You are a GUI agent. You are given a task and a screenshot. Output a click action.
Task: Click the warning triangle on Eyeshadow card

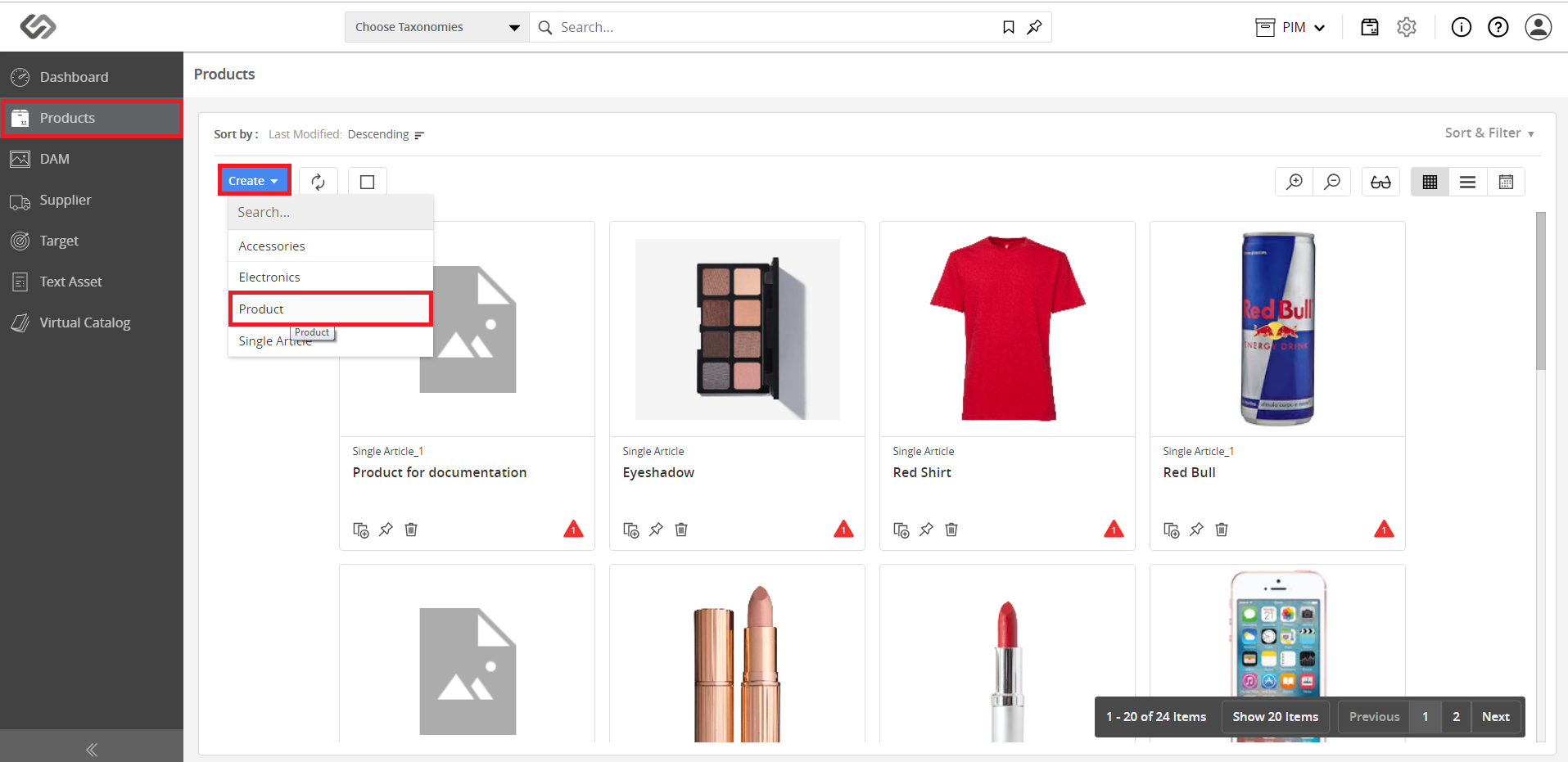pyautogui.click(x=843, y=529)
